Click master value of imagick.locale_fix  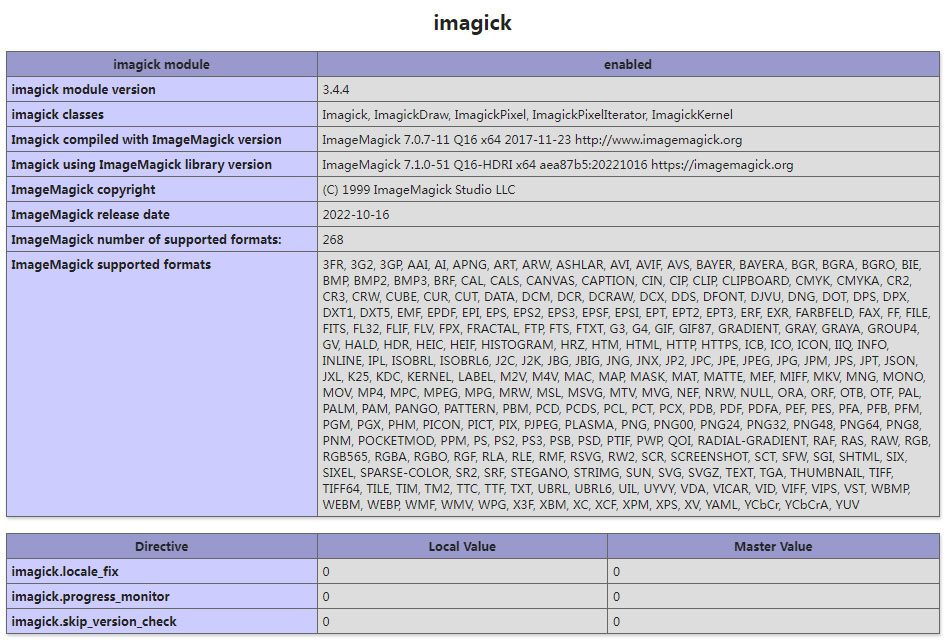(617, 571)
